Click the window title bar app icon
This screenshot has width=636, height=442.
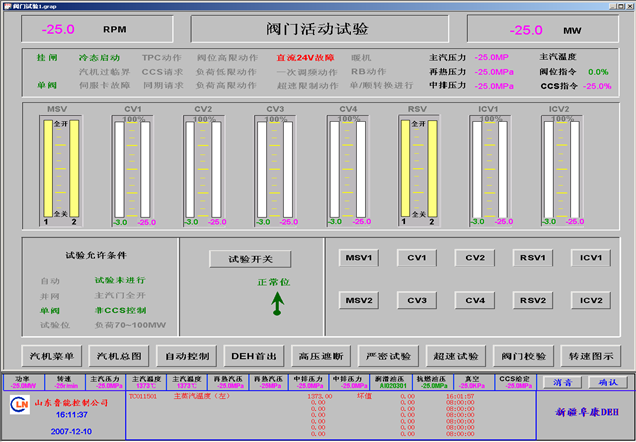[x=7, y=6]
